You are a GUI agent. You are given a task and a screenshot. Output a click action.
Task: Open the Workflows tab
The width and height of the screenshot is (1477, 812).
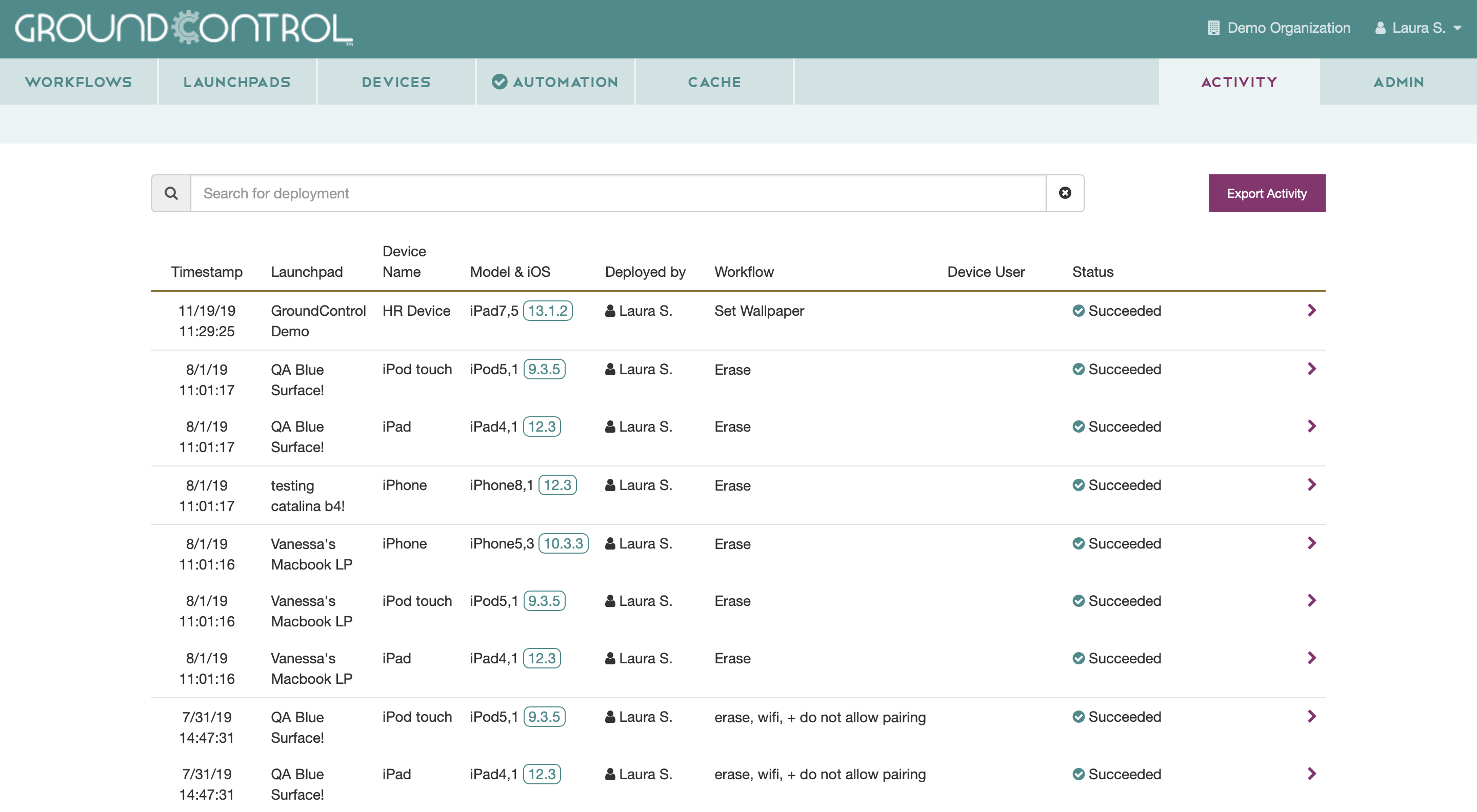[78, 82]
